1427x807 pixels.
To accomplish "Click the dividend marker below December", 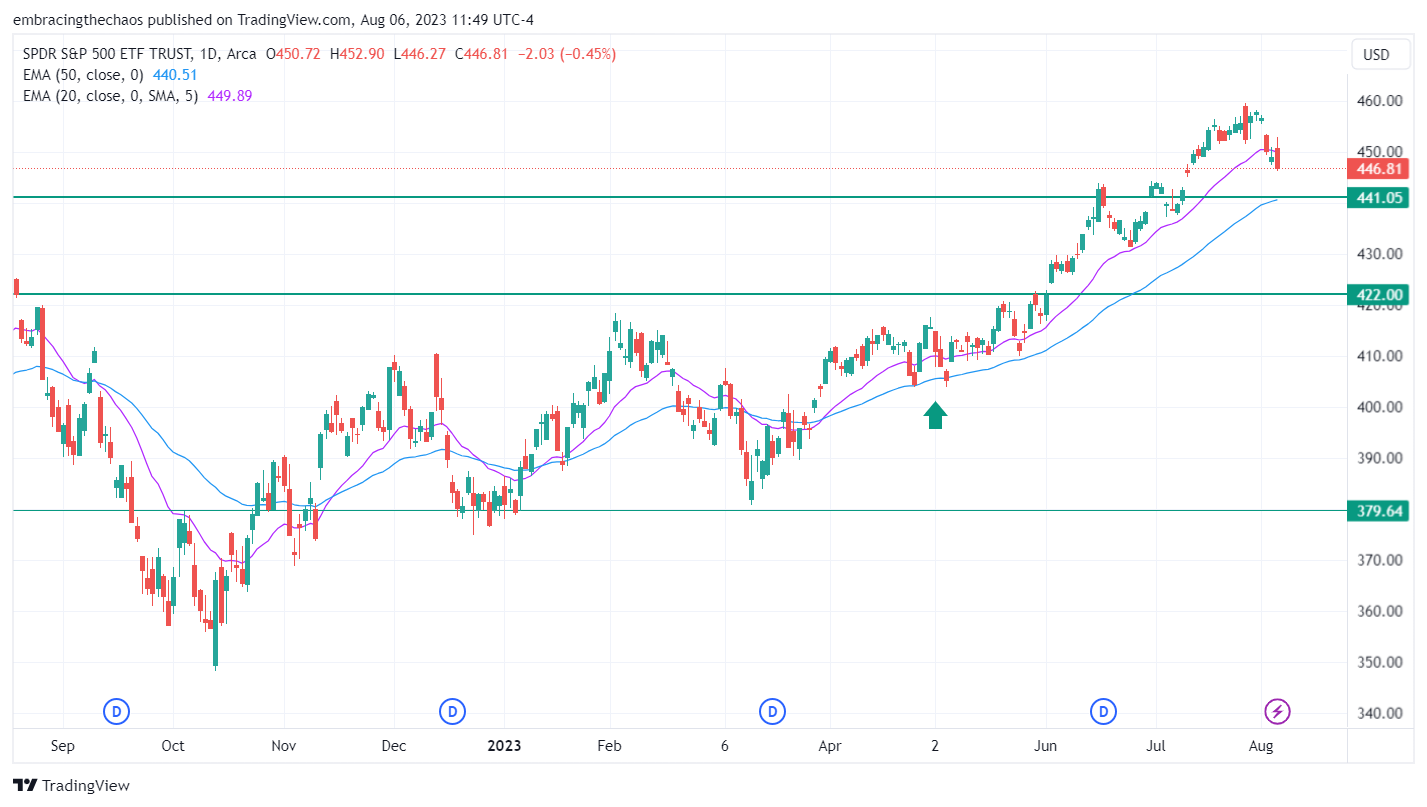I will pyautogui.click(x=453, y=712).
